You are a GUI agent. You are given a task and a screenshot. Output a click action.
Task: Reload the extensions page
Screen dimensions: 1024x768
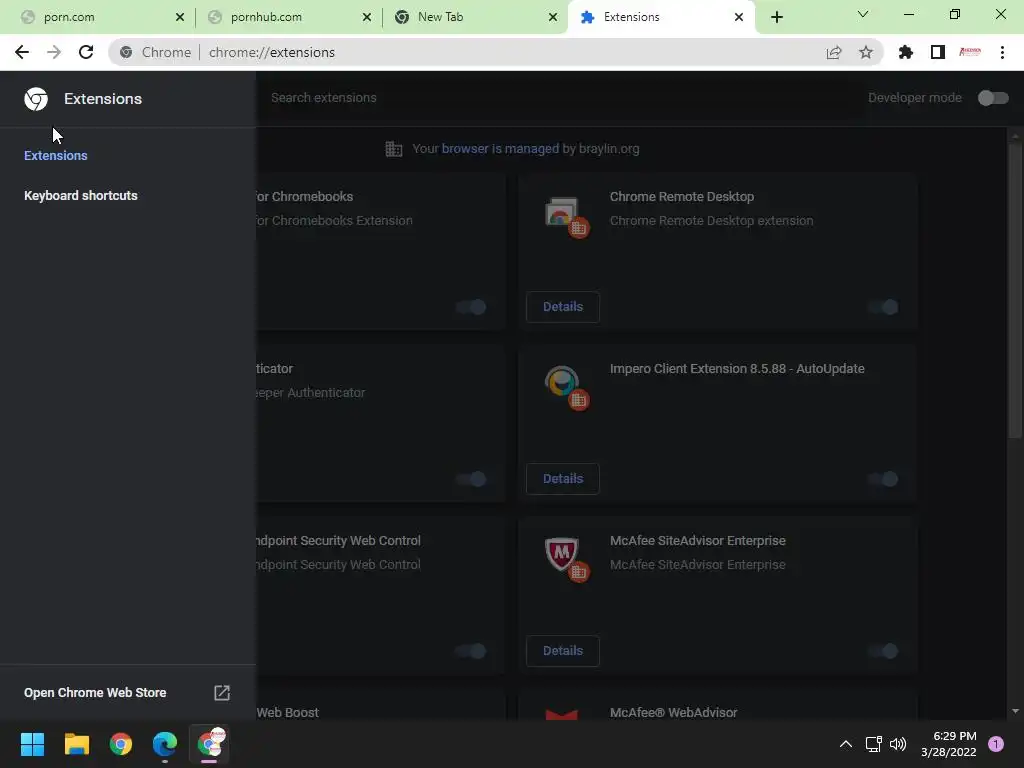86,52
